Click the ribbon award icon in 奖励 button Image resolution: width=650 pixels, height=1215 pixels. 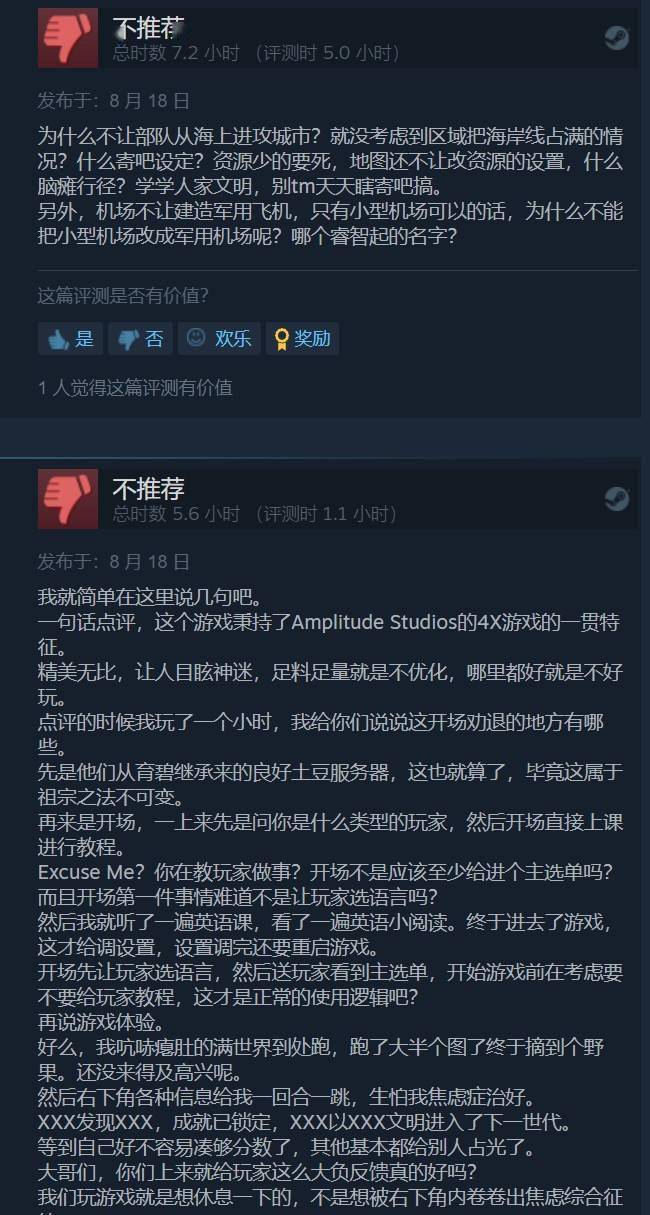tap(281, 339)
